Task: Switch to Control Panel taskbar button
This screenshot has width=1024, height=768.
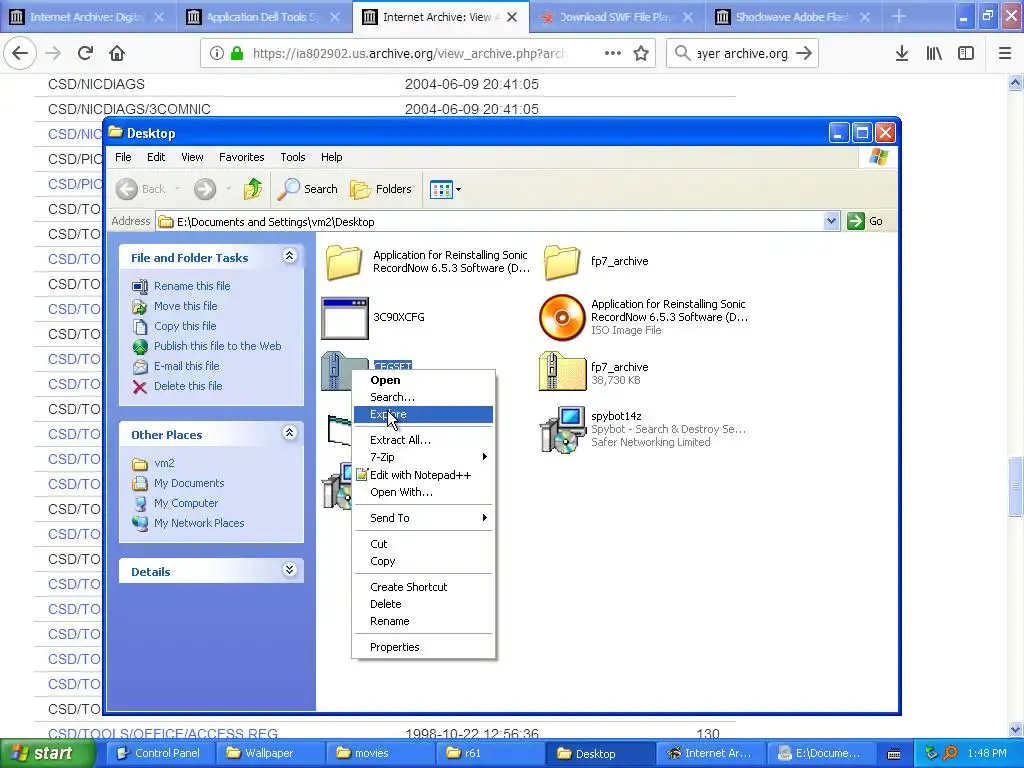Action: (x=159, y=753)
